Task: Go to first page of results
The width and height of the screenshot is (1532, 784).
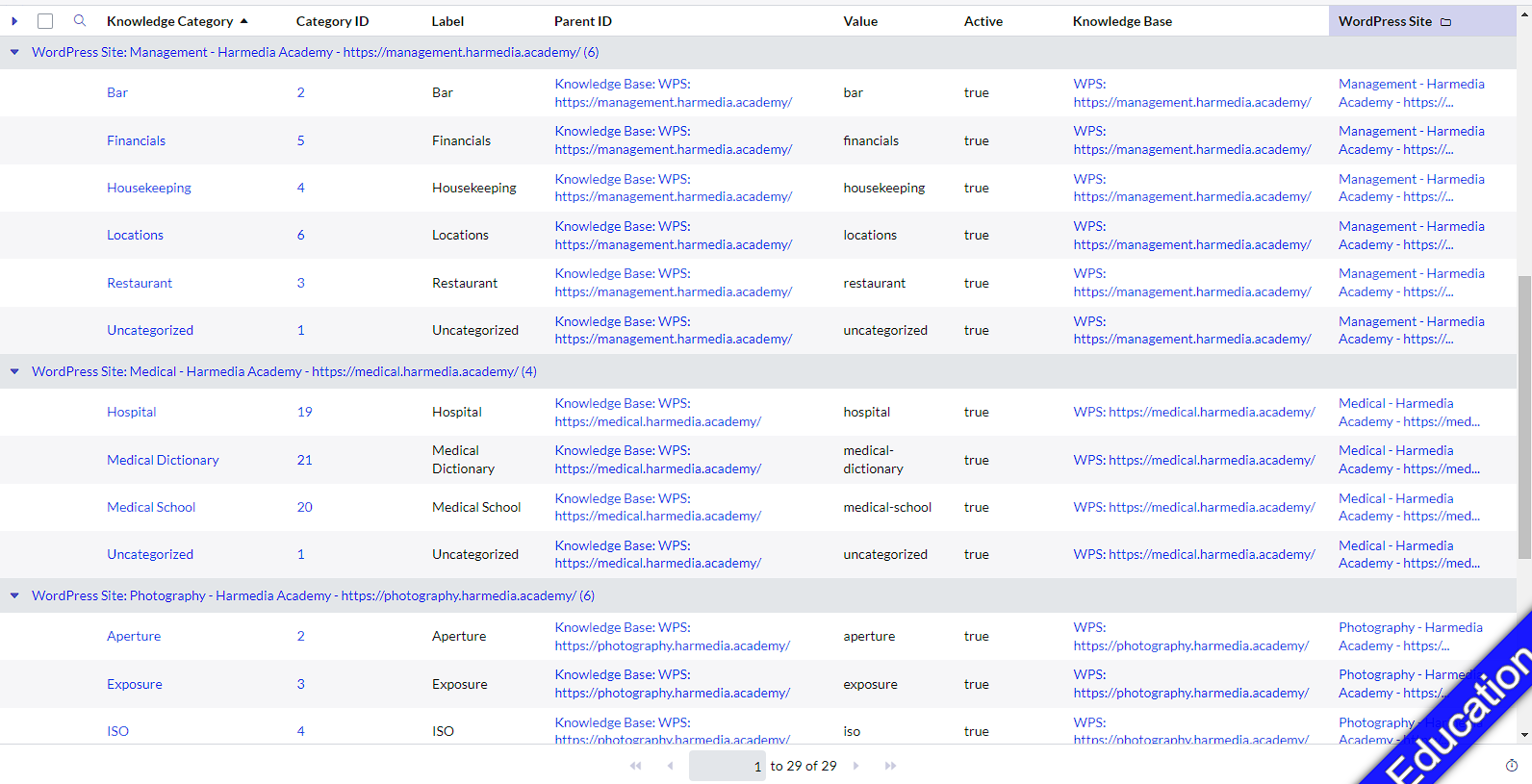Action: [x=635, y=766]
